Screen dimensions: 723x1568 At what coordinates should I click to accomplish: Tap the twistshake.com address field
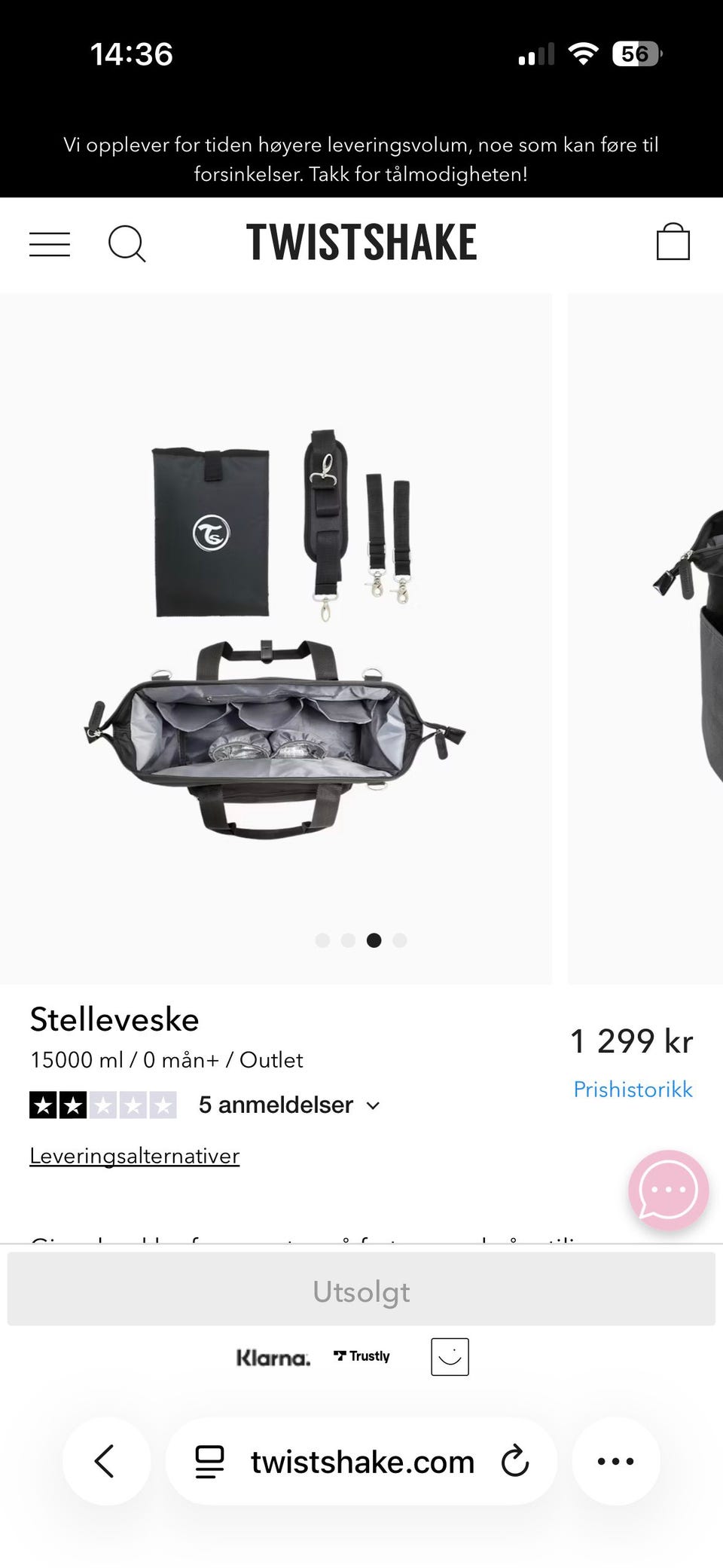click(x=361, y=1461)
